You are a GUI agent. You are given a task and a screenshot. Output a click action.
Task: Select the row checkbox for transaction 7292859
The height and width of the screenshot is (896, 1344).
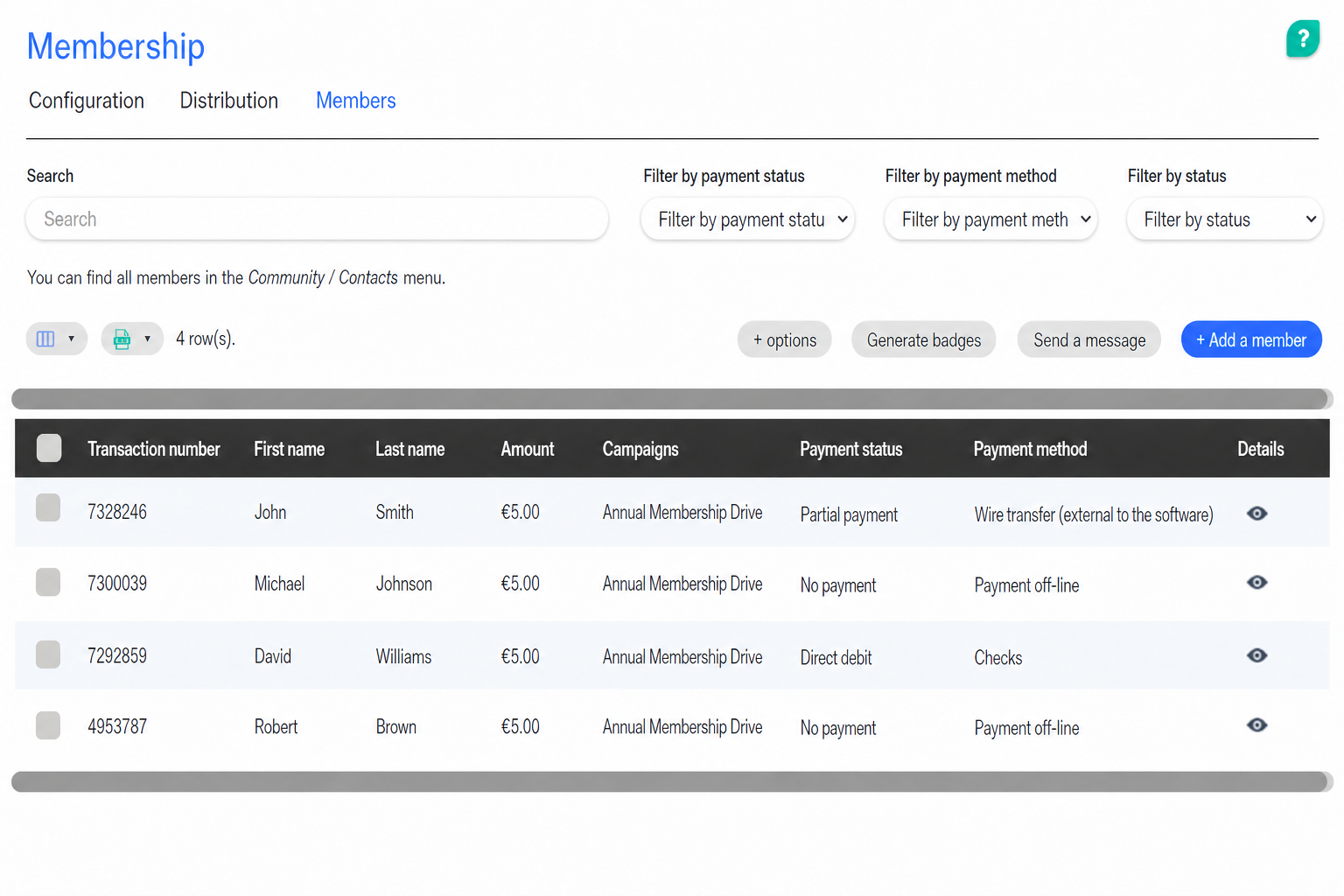48,654
